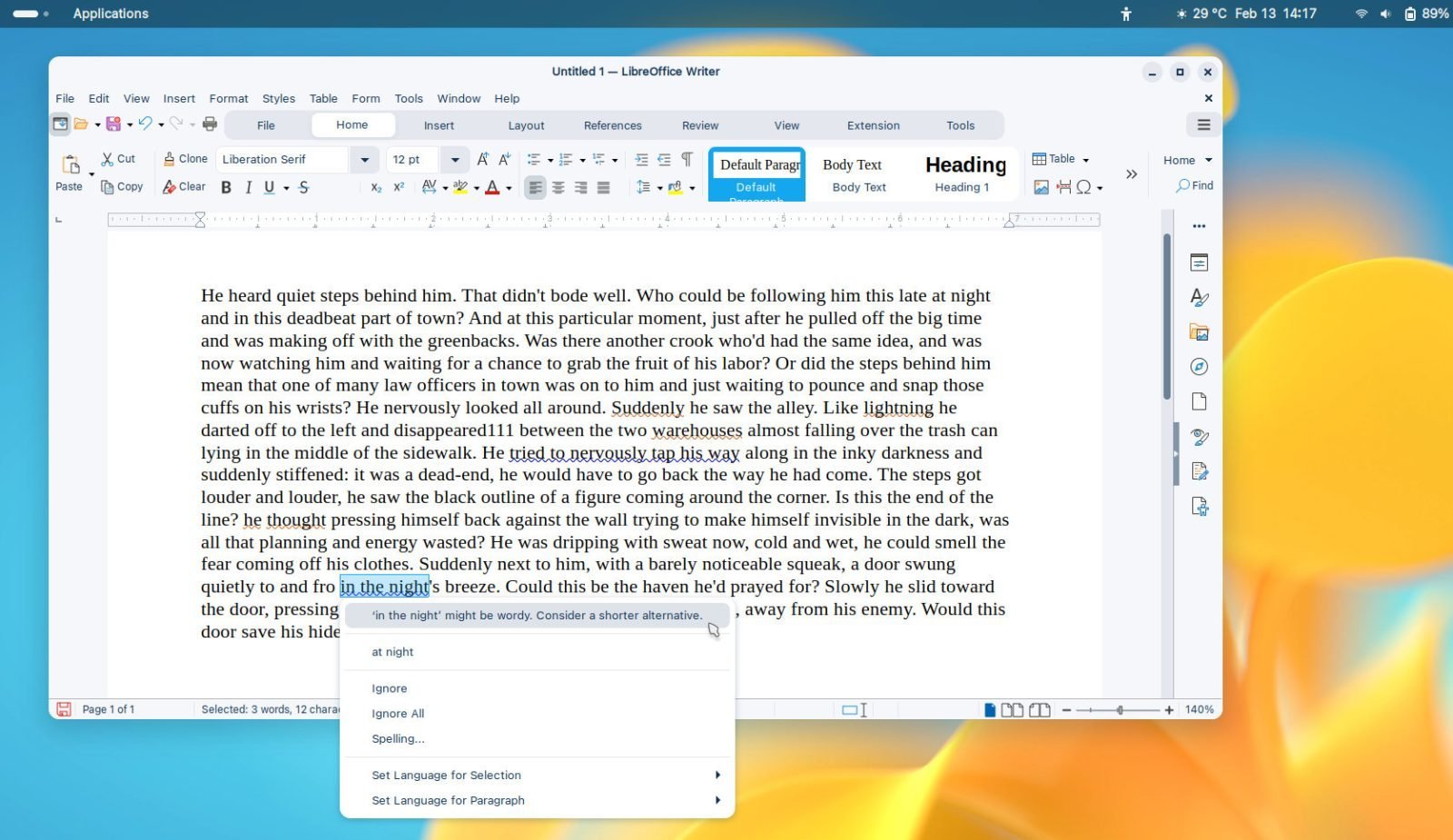This screenshot has width=1453, height=840.
Task: Click the Subscript icon
Action: [x=375, y=188]
